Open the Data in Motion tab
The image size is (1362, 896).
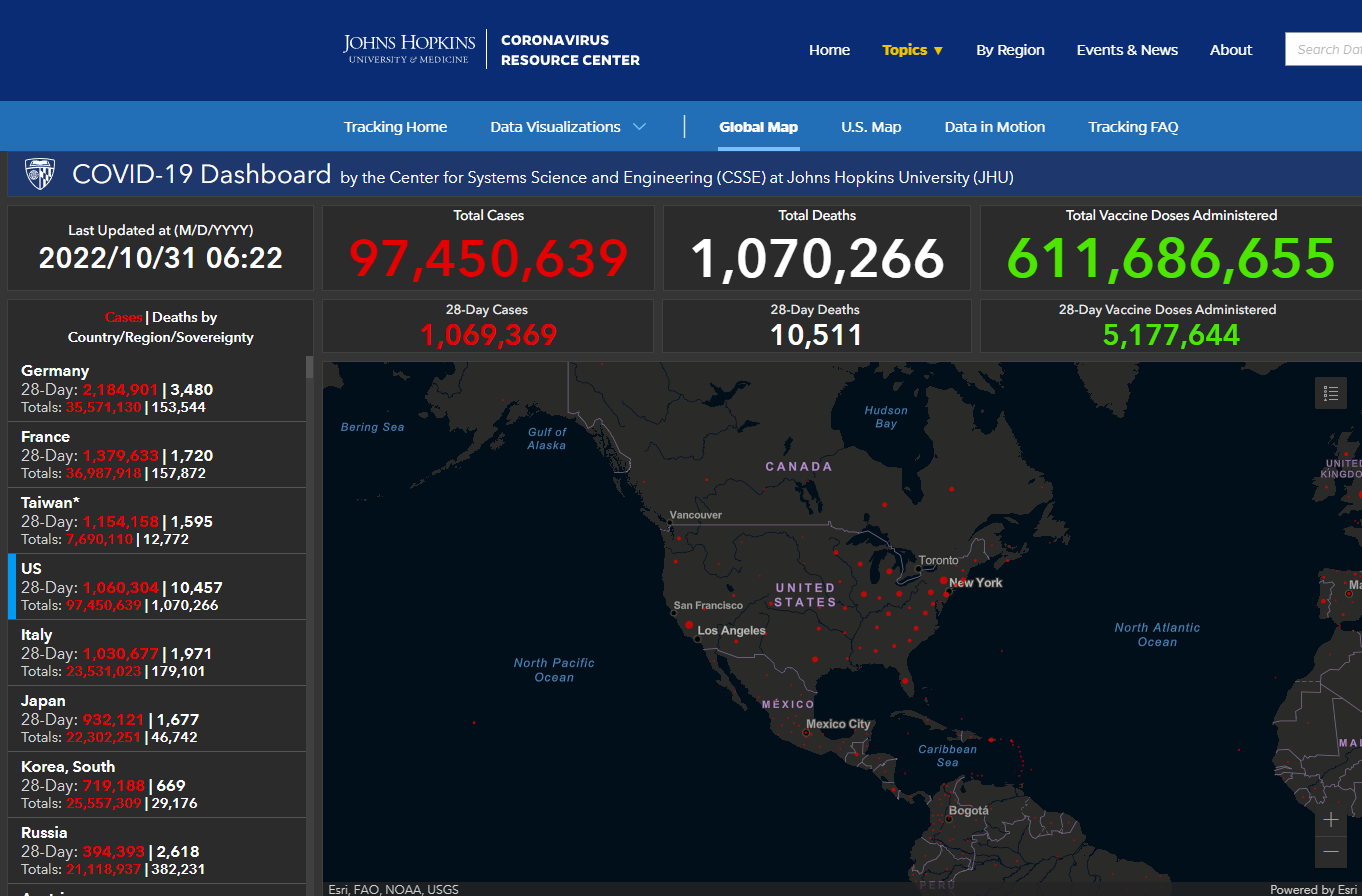[x=994, y=127]
